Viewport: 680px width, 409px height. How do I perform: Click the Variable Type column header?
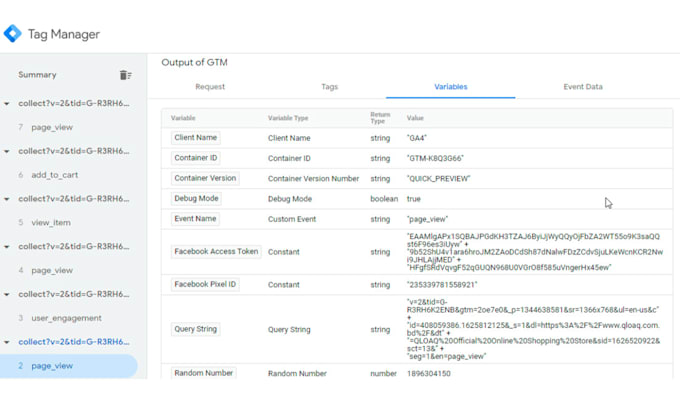pos(288,118)
